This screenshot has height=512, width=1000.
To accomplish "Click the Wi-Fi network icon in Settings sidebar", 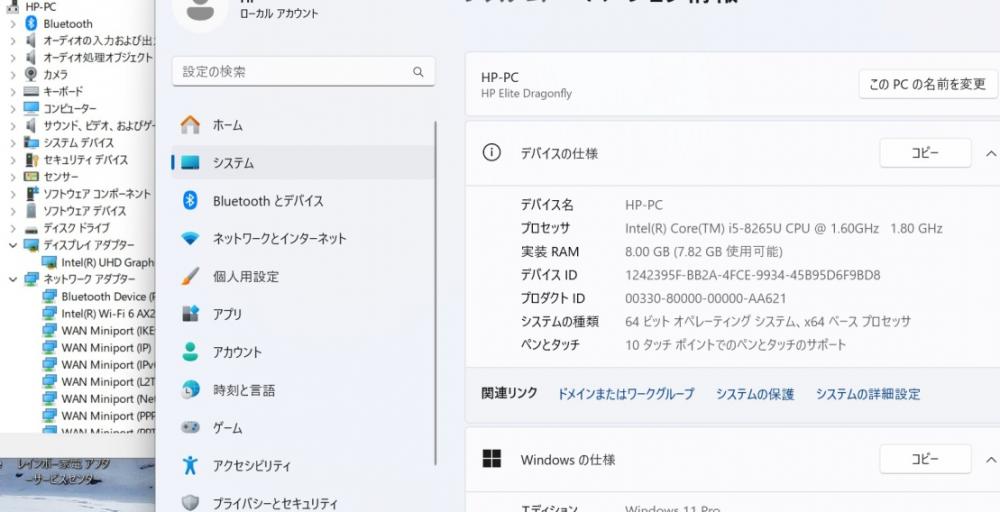I will pyautogui.click(x=190, y=239).
